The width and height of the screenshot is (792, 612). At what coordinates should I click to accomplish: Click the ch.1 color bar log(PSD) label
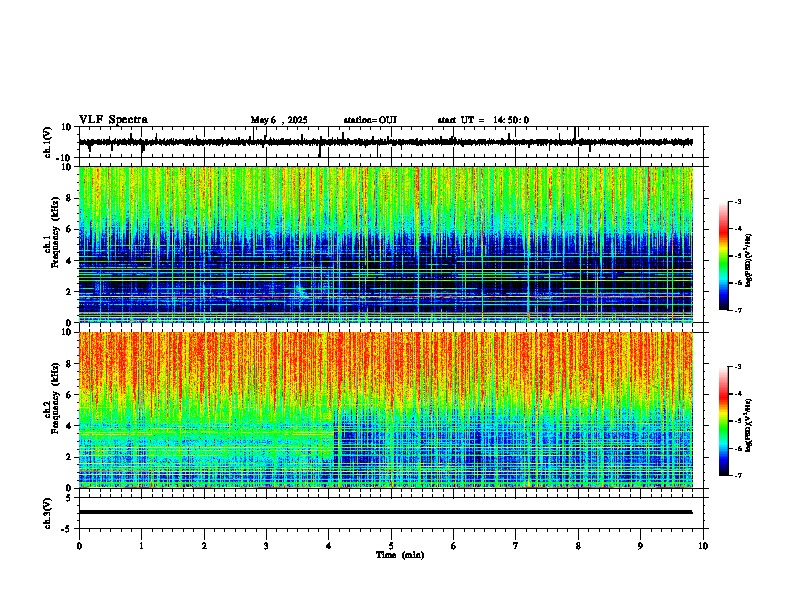point(748,260)
